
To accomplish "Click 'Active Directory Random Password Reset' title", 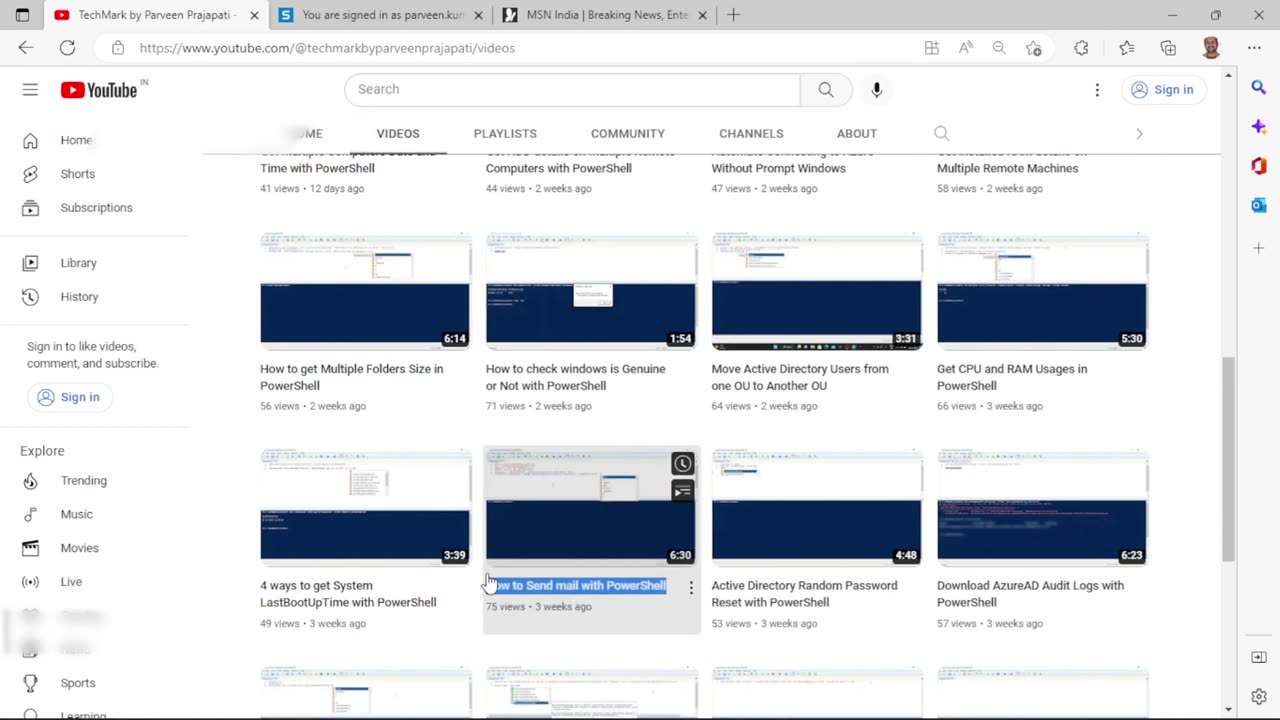I will (804, 594).
